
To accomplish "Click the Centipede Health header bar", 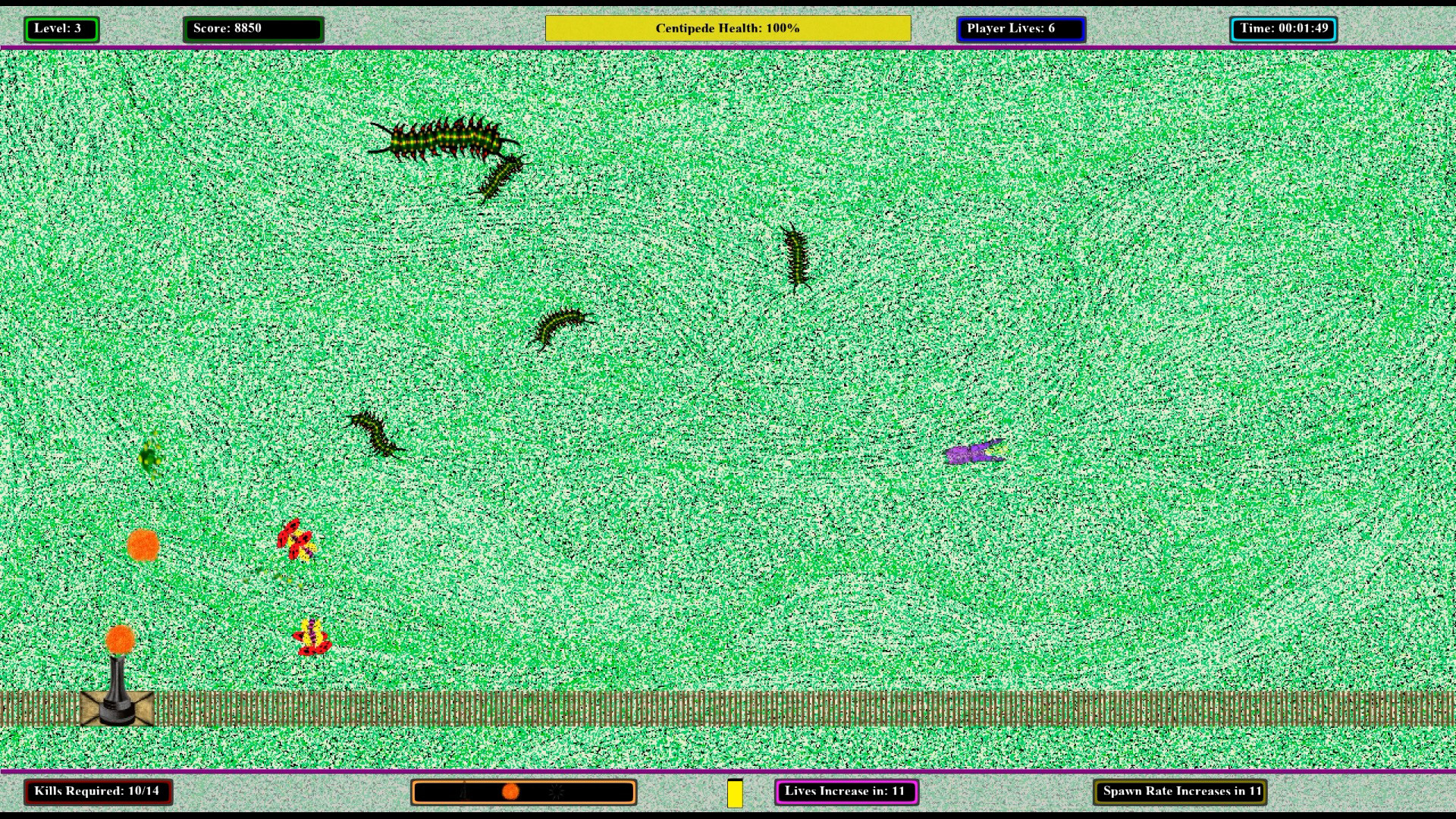I will tap(727, 29).
